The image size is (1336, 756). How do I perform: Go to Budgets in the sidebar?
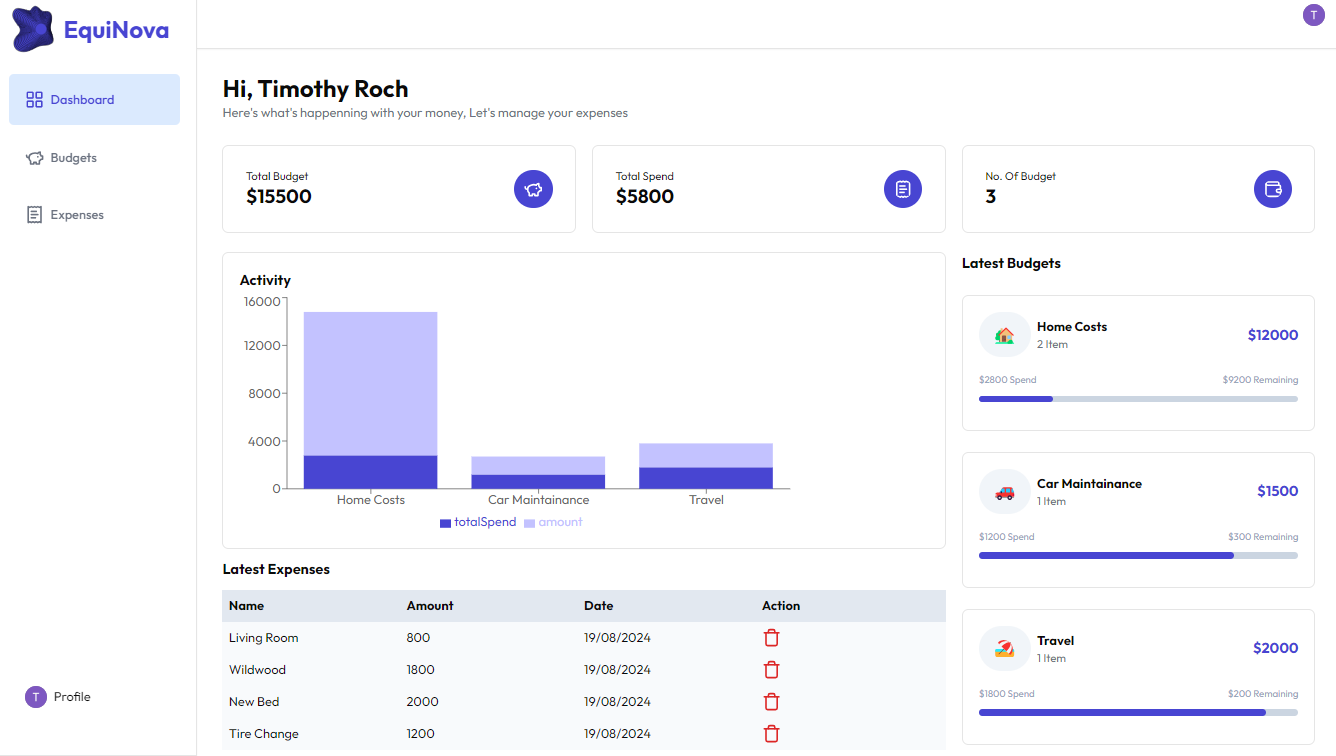(73, 158)
